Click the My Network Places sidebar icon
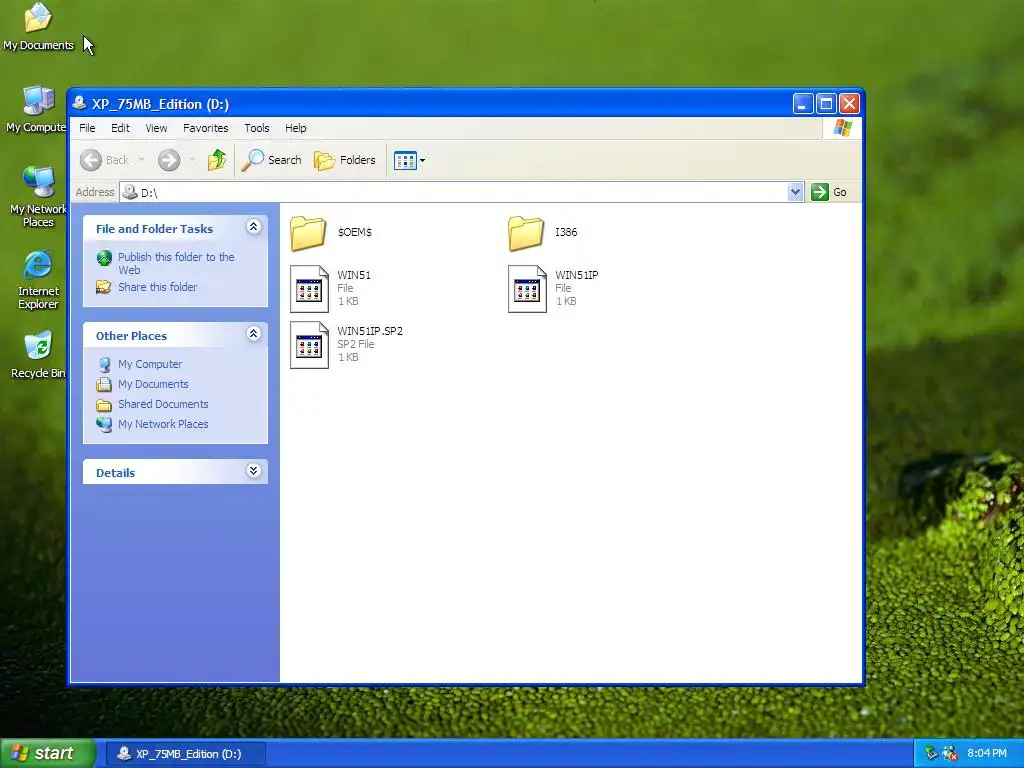The image size is (1024, 768). 104,424
